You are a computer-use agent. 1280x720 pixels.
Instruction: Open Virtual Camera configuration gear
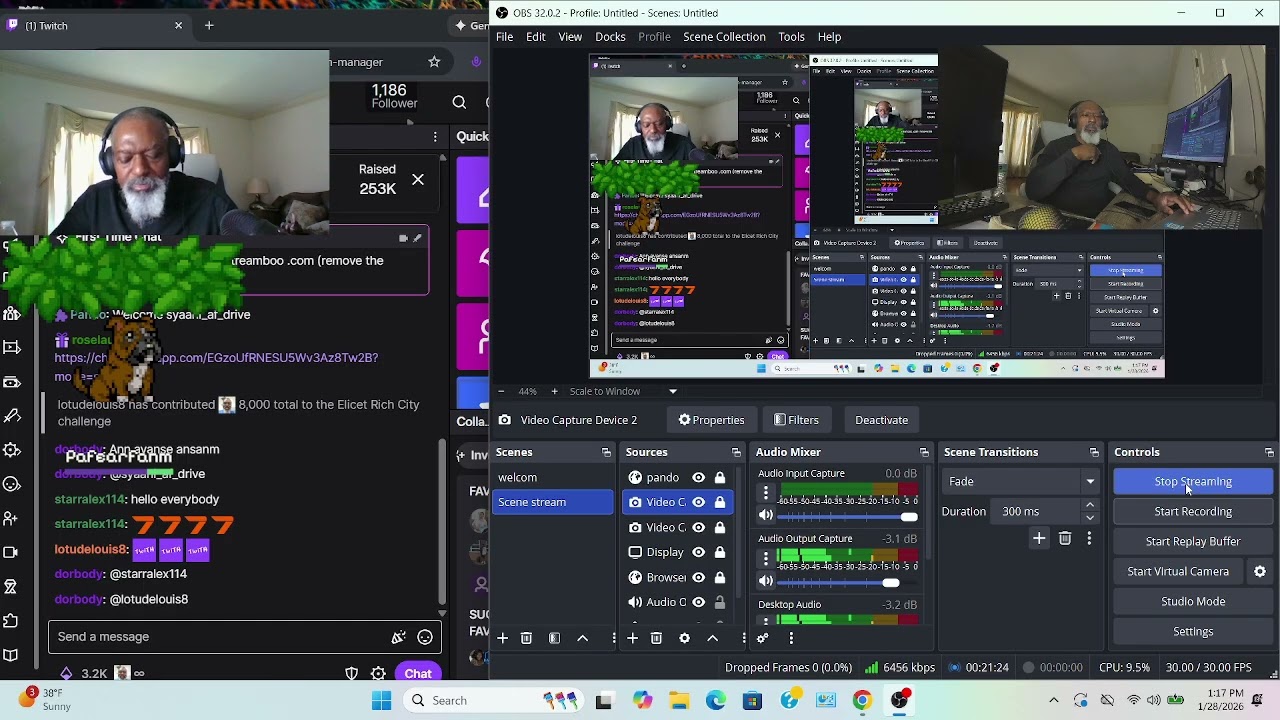(x=1260, y=571)
